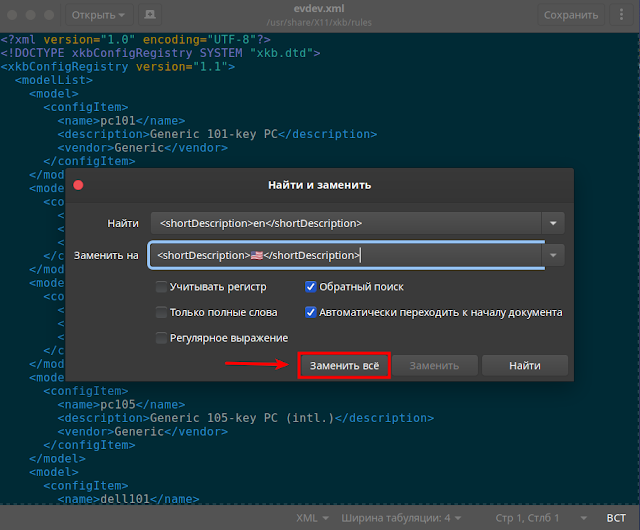
Task: Expand the Найти field history dropdown arrow
Action: point(553,223)
